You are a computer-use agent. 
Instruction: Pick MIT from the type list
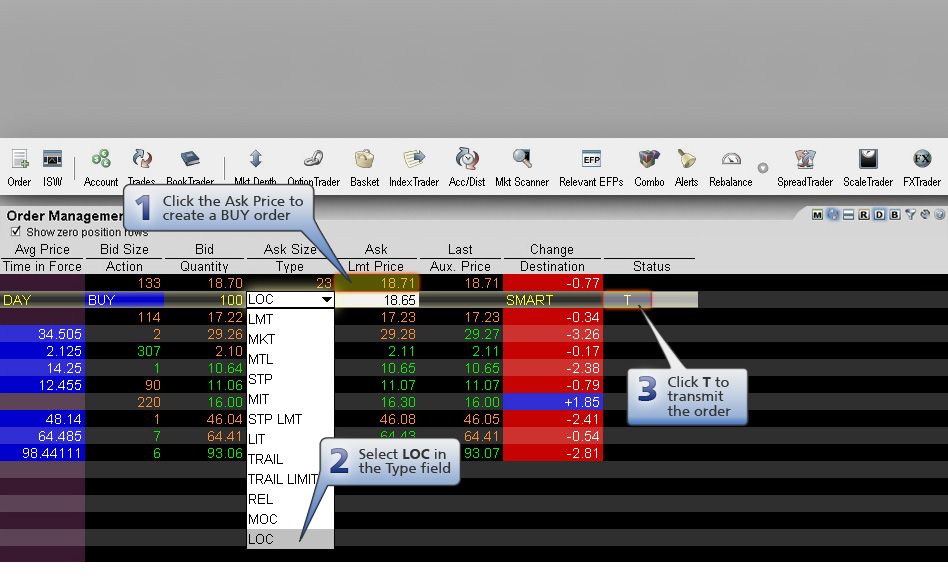290,399
